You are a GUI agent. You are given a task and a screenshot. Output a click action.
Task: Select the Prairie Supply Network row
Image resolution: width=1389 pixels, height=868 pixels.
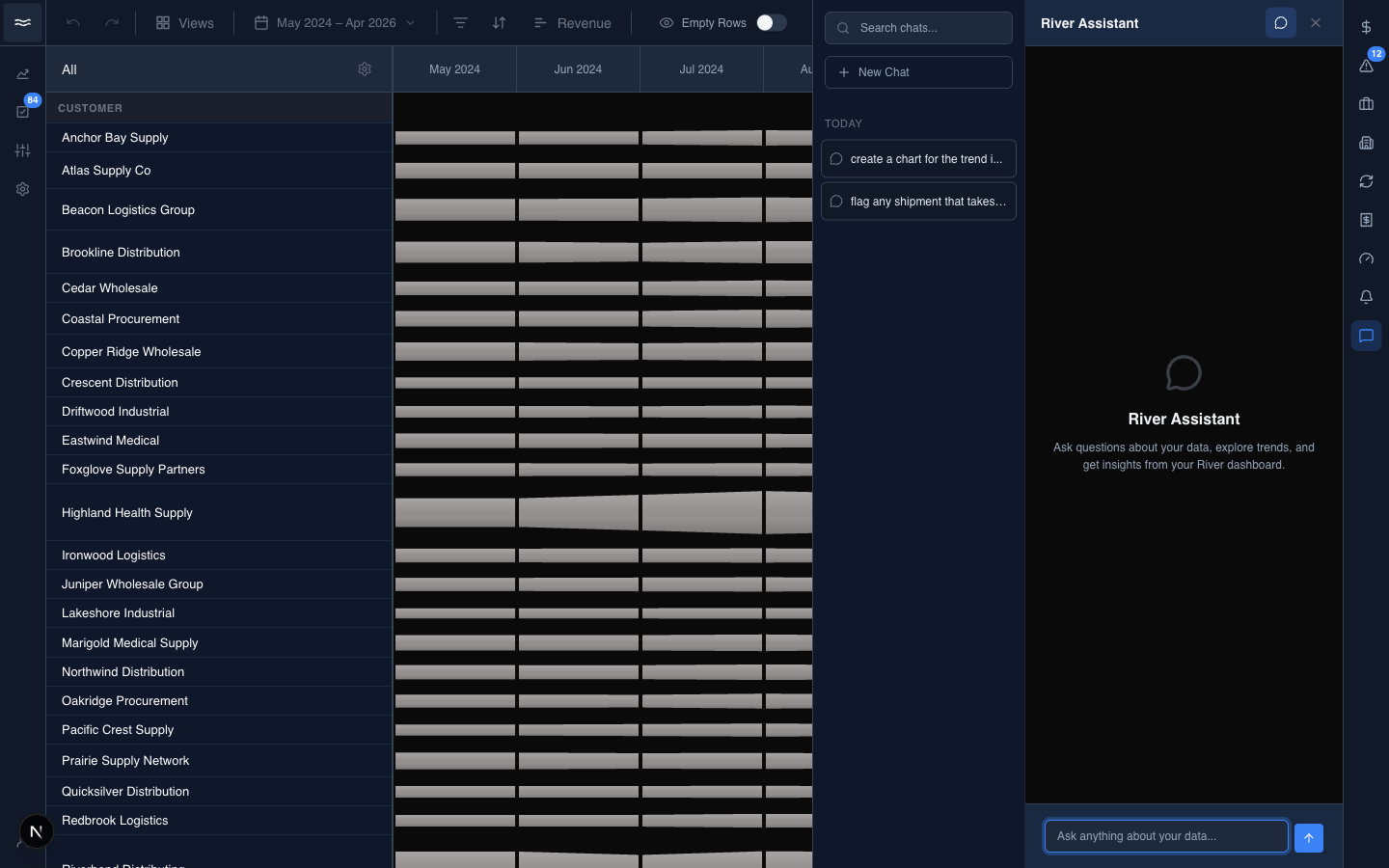(x=219, y=761)
